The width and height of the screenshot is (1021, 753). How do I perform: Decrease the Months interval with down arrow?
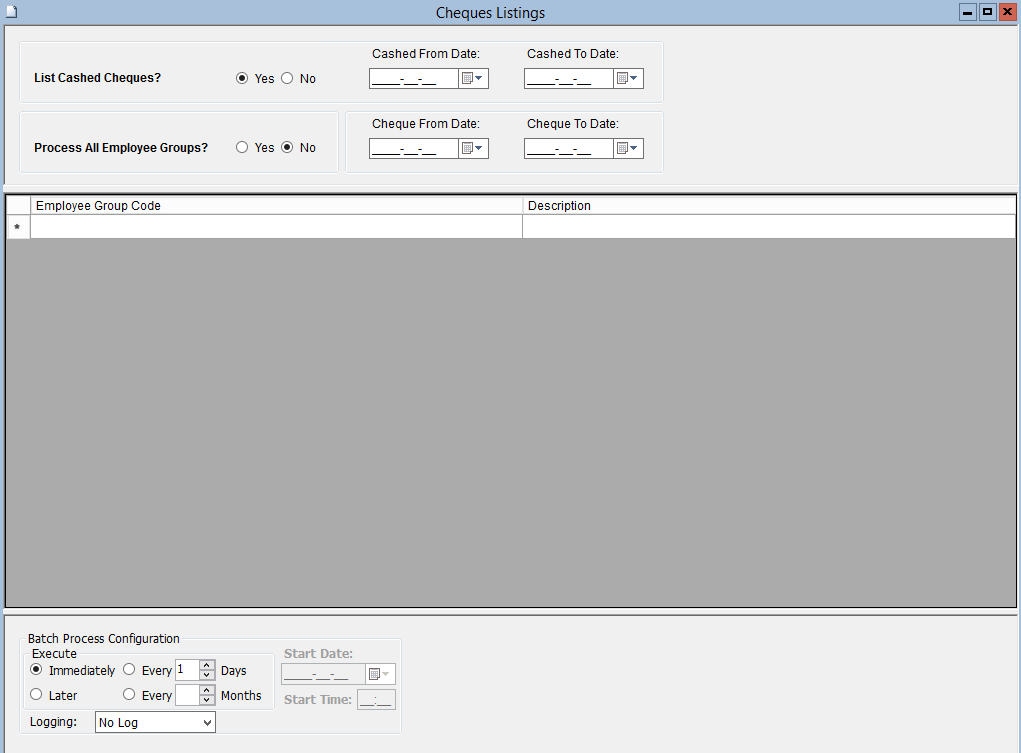(x=207, y=700)
